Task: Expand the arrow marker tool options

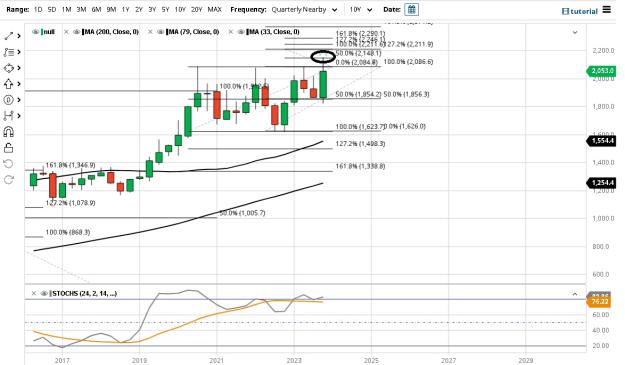Action: coord(19,84)
